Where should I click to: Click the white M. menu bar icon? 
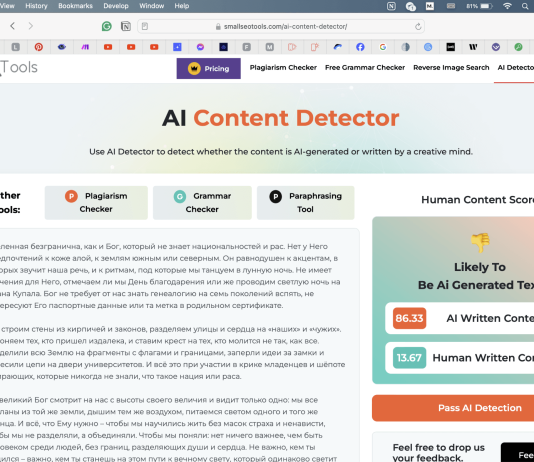430,6
